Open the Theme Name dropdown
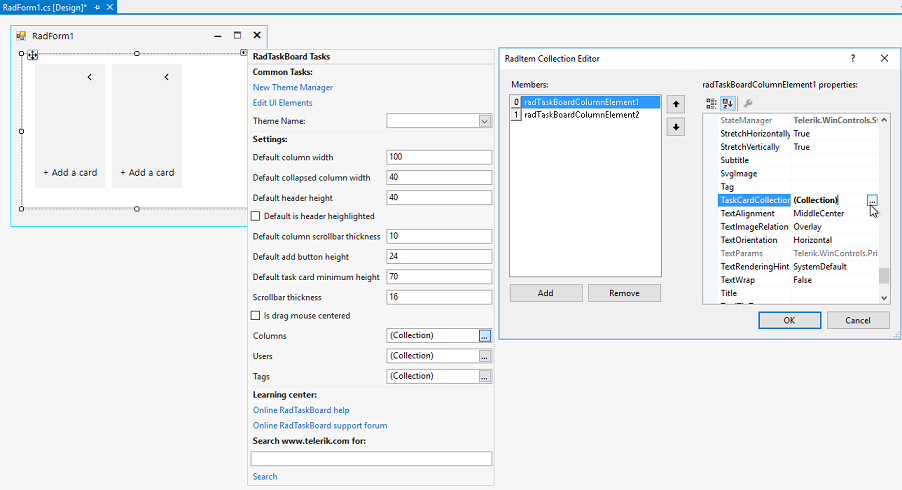The width and height of the screenshot is (902, 490). pyautogui.click(x=484, y=121)
